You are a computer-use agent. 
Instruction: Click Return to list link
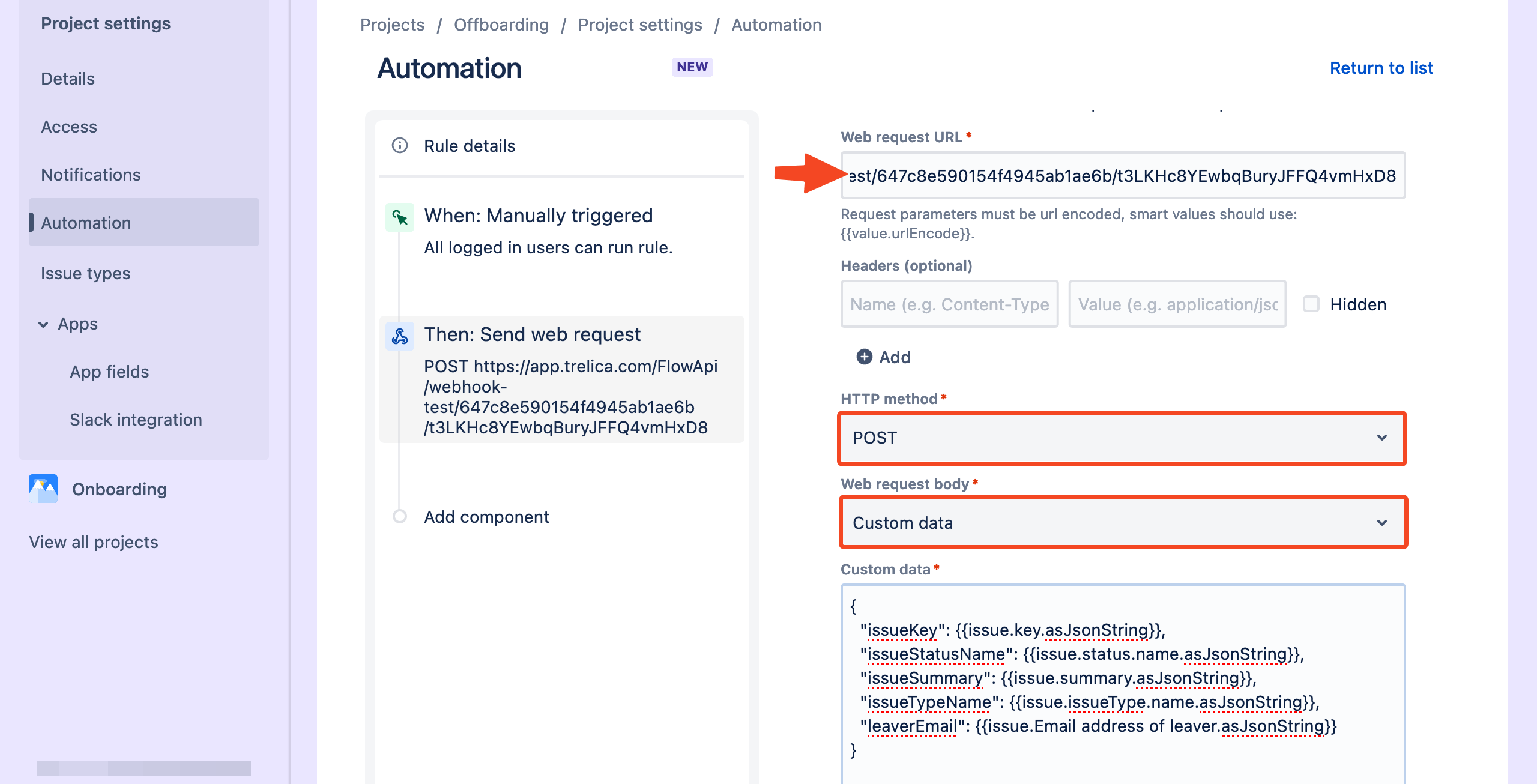point(1381,68)
